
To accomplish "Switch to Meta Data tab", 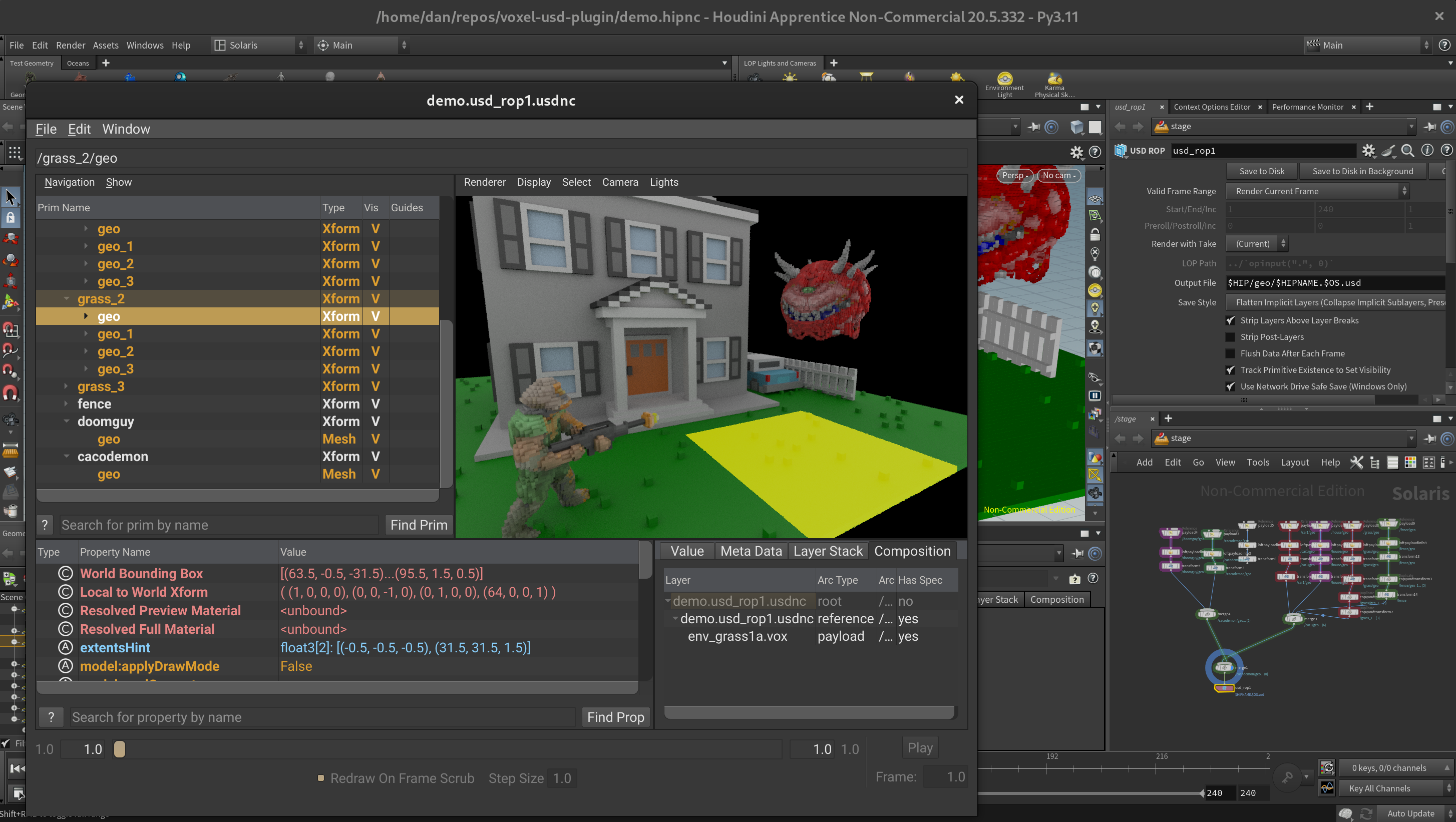I will 751,551.
